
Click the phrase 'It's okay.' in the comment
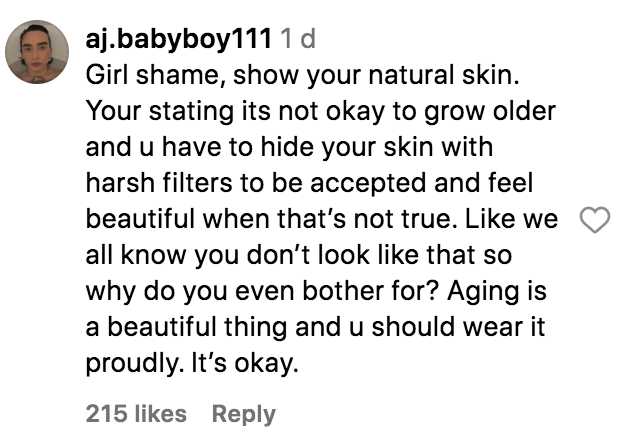(245, 363)
